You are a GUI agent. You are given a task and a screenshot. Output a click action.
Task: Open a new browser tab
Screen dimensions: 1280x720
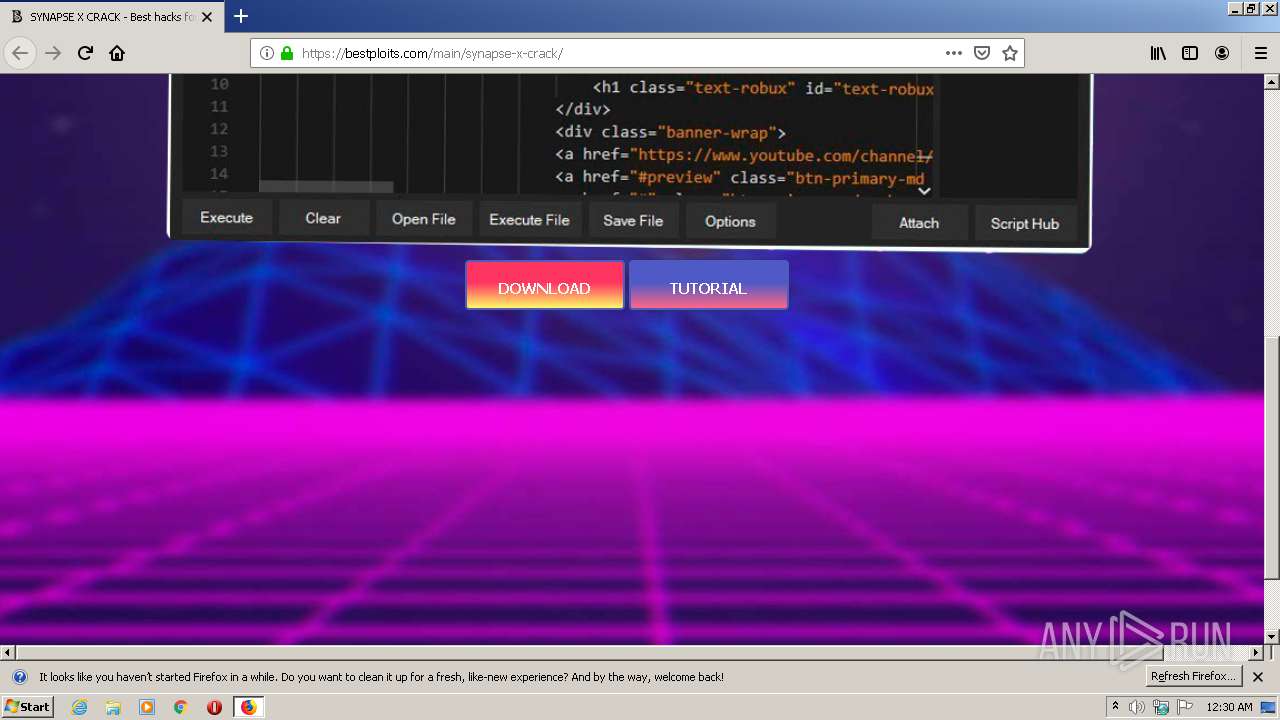(x=241, y=16)
